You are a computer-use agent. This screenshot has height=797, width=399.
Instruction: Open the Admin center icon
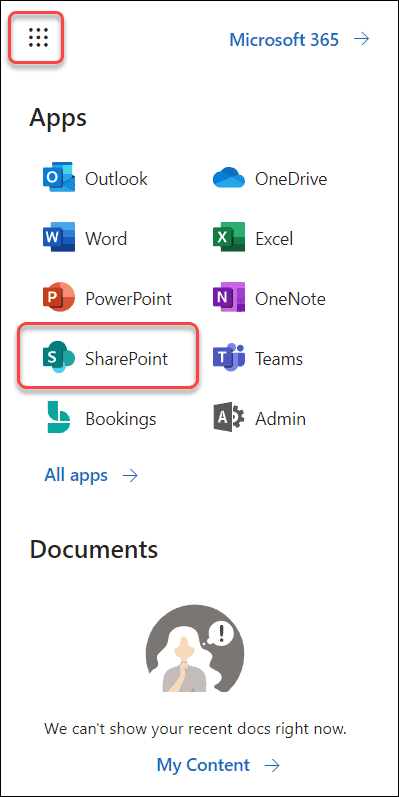point(229,418)
